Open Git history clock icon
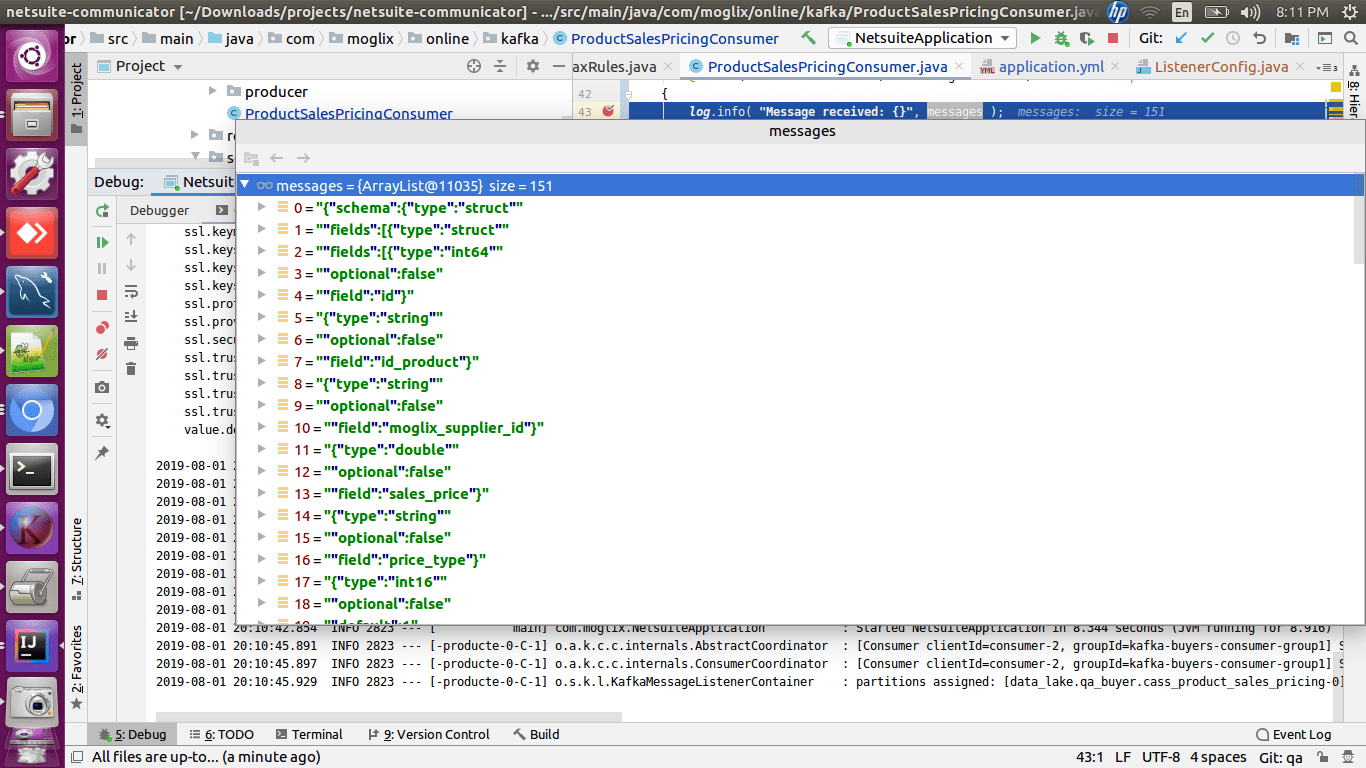The image size is (1366, 768). pos(1233,38)
